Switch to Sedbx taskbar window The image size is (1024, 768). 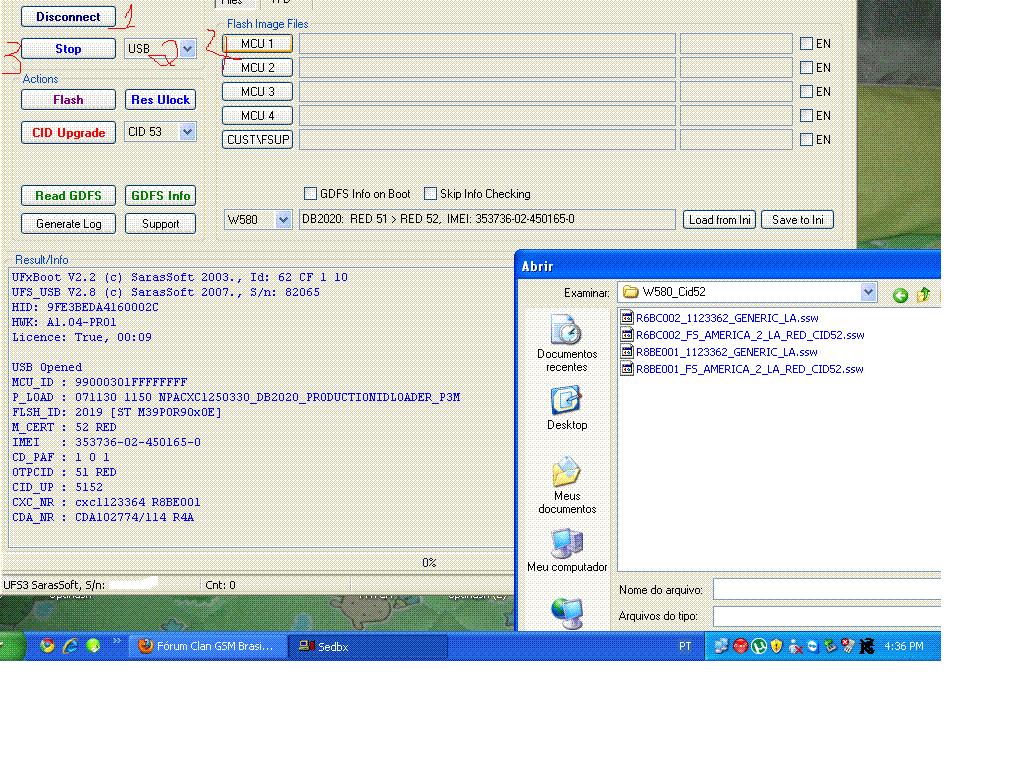coord(368,647)
